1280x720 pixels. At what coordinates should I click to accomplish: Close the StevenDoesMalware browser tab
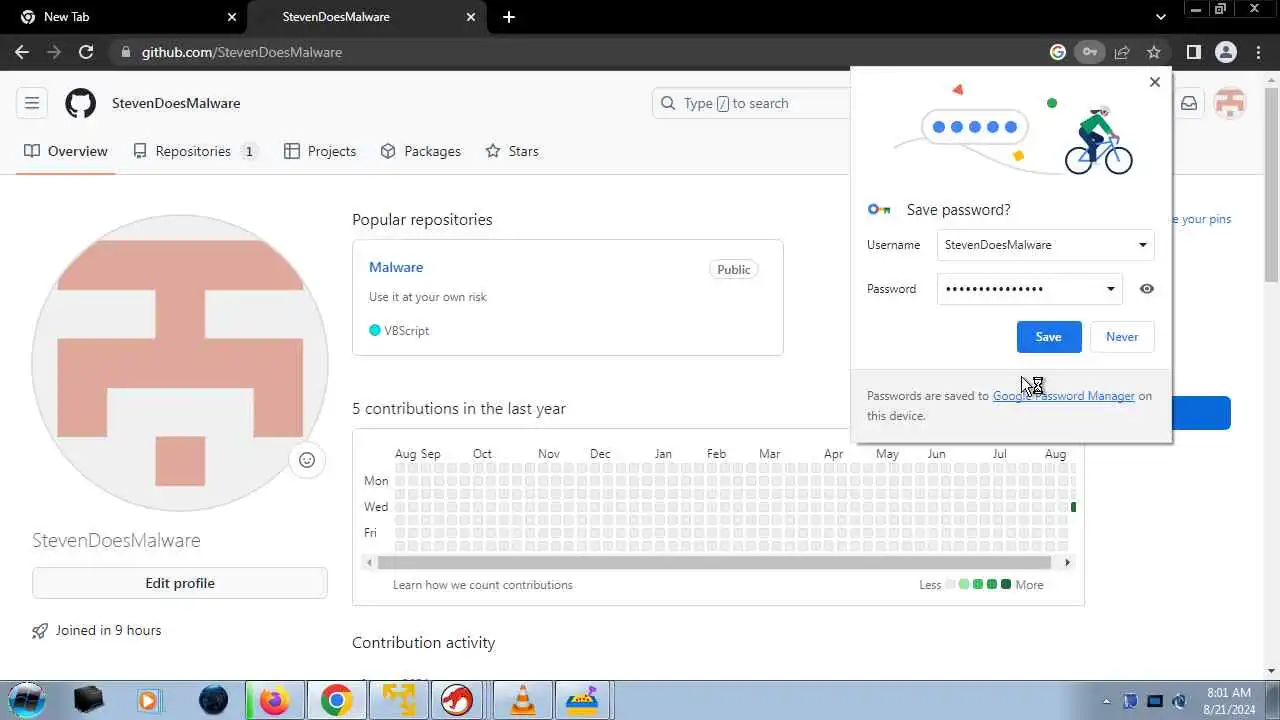(x=472, y=17)
